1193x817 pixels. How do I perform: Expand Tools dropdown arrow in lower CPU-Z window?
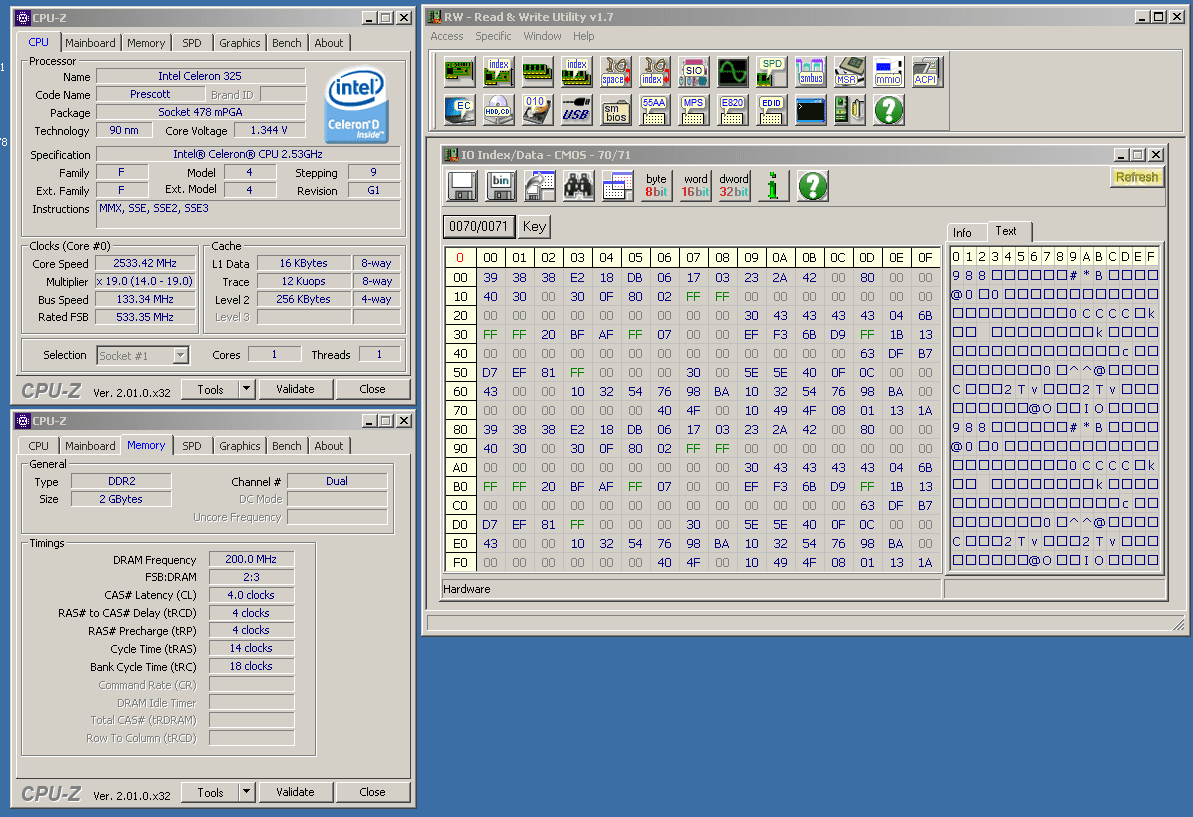click(x=246, y=792)
